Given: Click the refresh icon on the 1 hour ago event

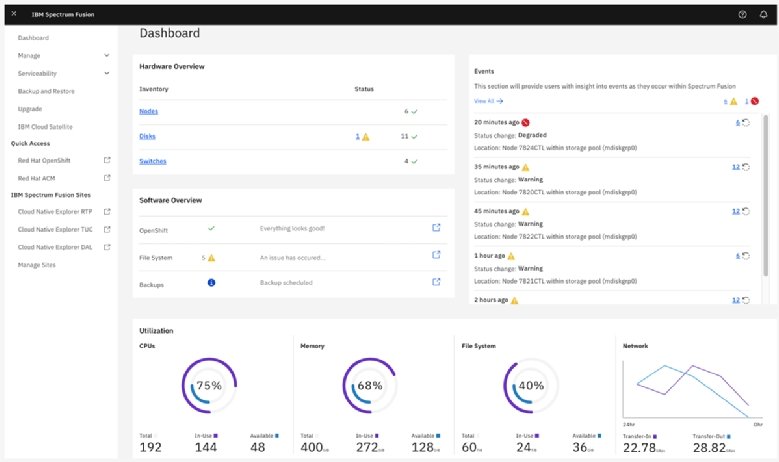Looking at the screenshot, I should pos(746,256).
